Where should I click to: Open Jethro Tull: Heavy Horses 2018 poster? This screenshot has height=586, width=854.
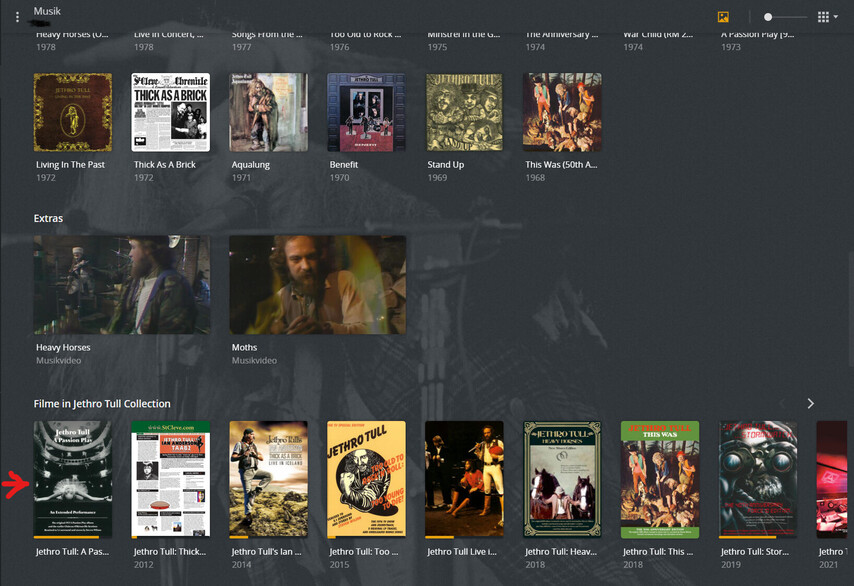[x=562, y=479]
